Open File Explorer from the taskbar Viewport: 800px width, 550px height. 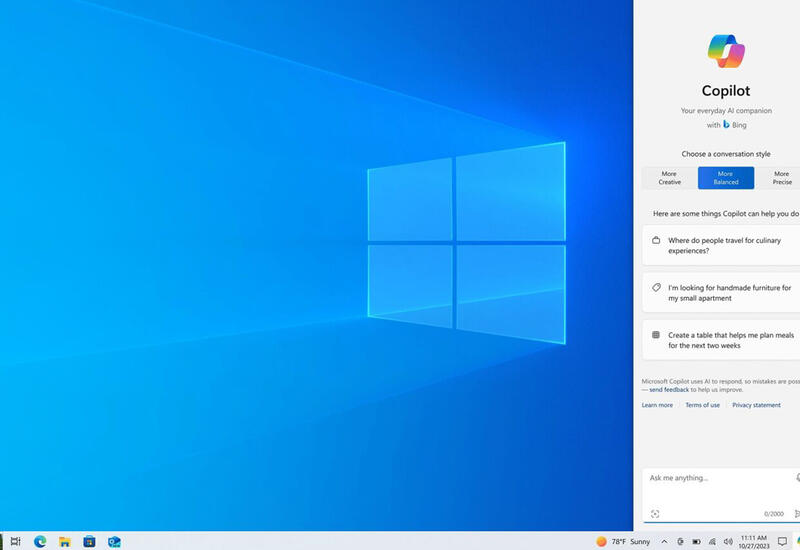coord(65,541)
